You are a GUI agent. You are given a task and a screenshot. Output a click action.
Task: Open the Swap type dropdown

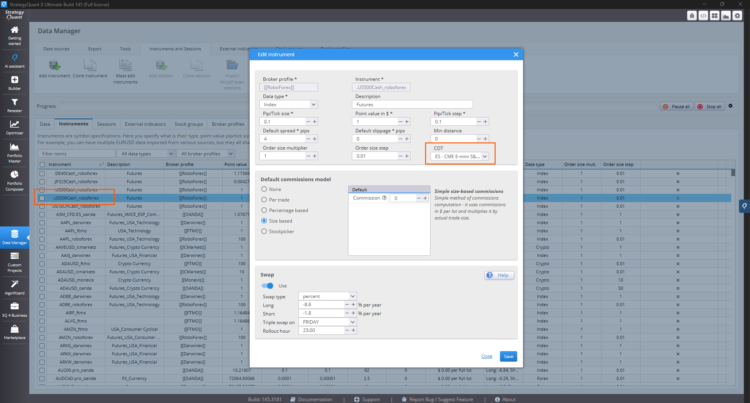[327, 296]
